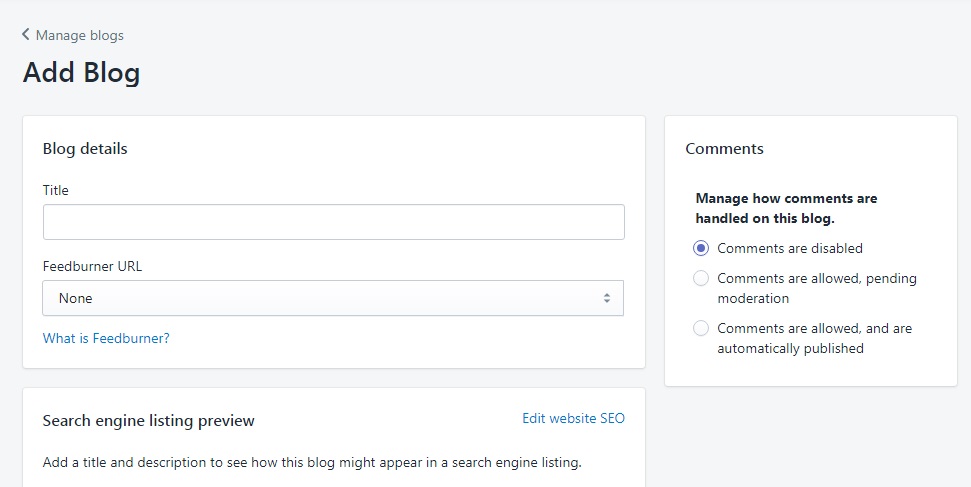Open the What is Feedburner? link
The image size is (971, 487).
tap(106, 338)
